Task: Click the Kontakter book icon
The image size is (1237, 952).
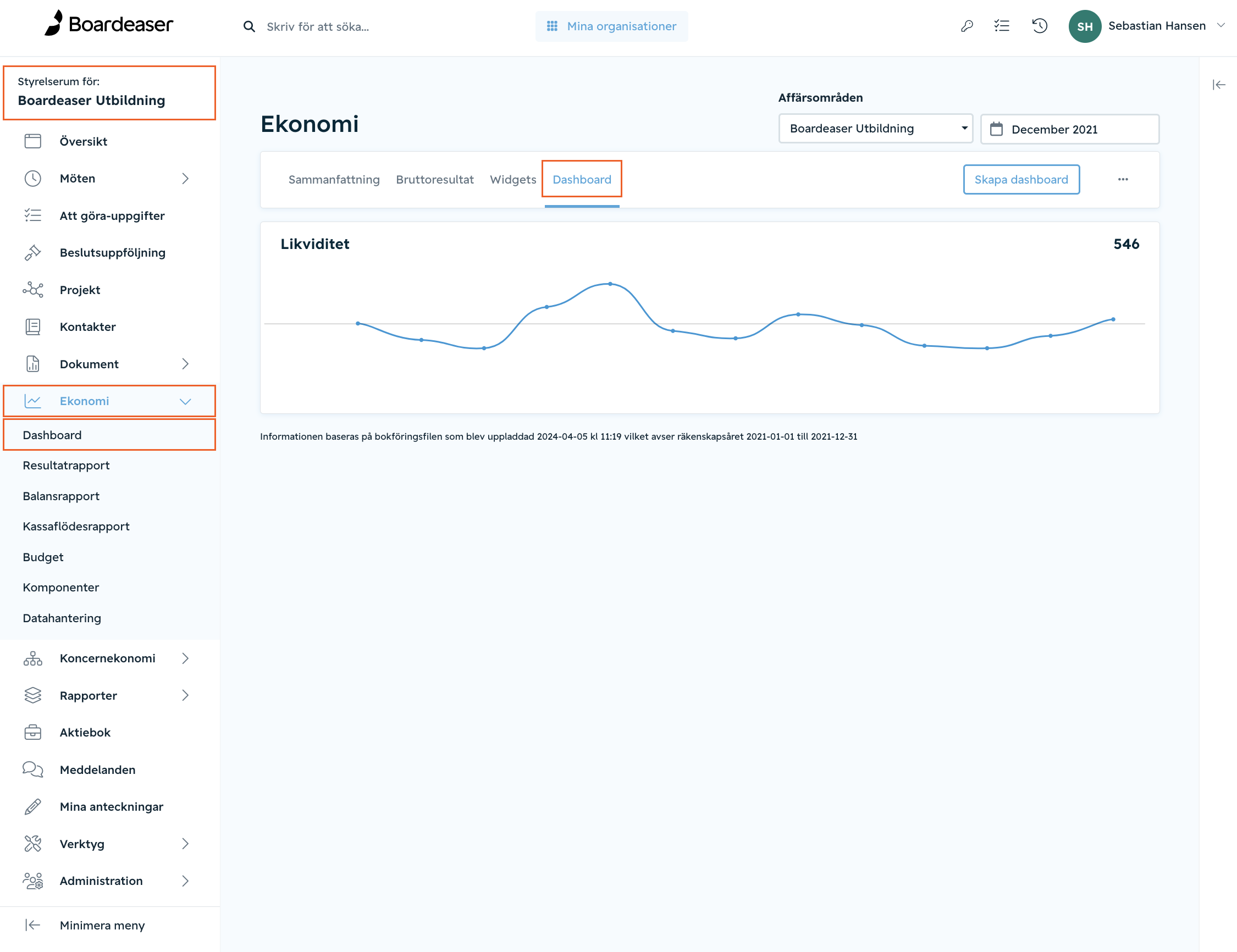Action: 33,327
